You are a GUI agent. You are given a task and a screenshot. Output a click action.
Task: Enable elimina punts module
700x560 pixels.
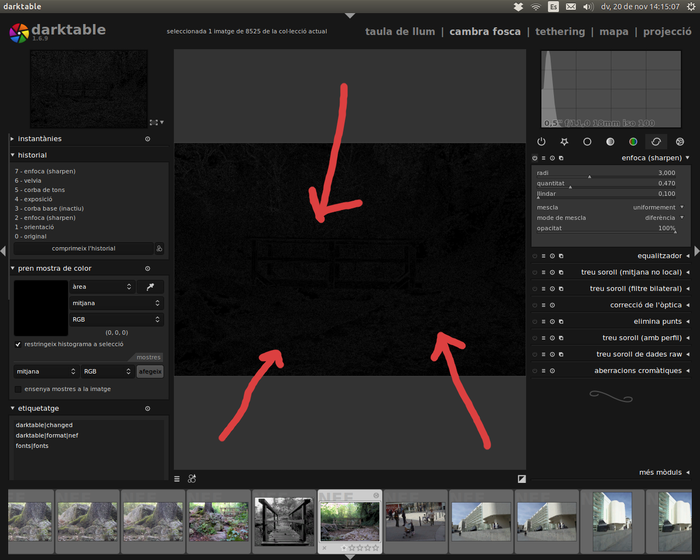[x=535, y=322]
